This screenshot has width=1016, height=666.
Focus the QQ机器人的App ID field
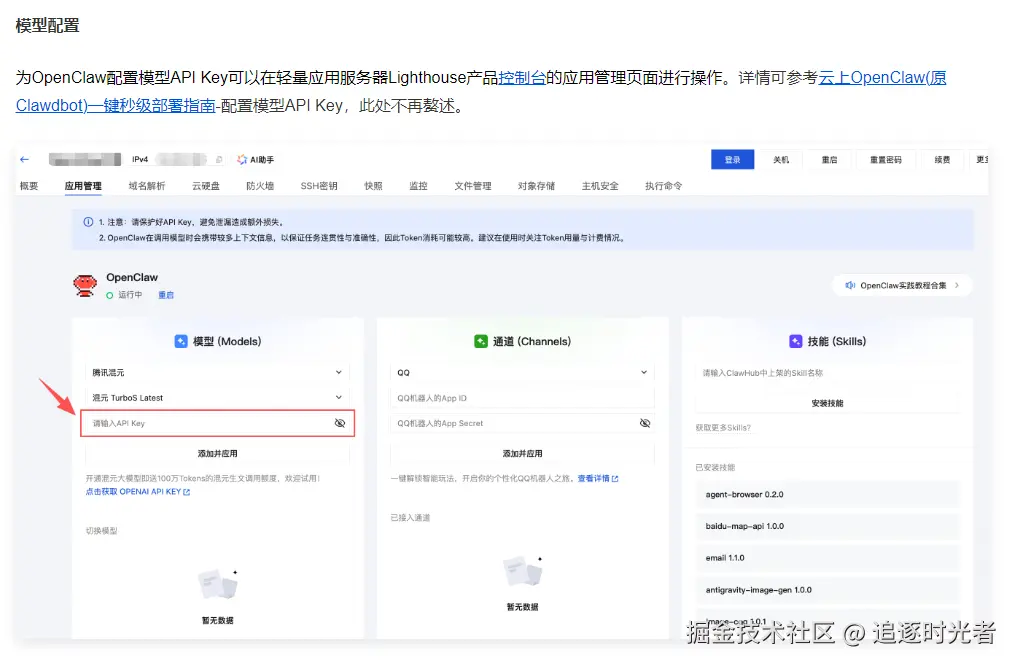coord(522,398)
